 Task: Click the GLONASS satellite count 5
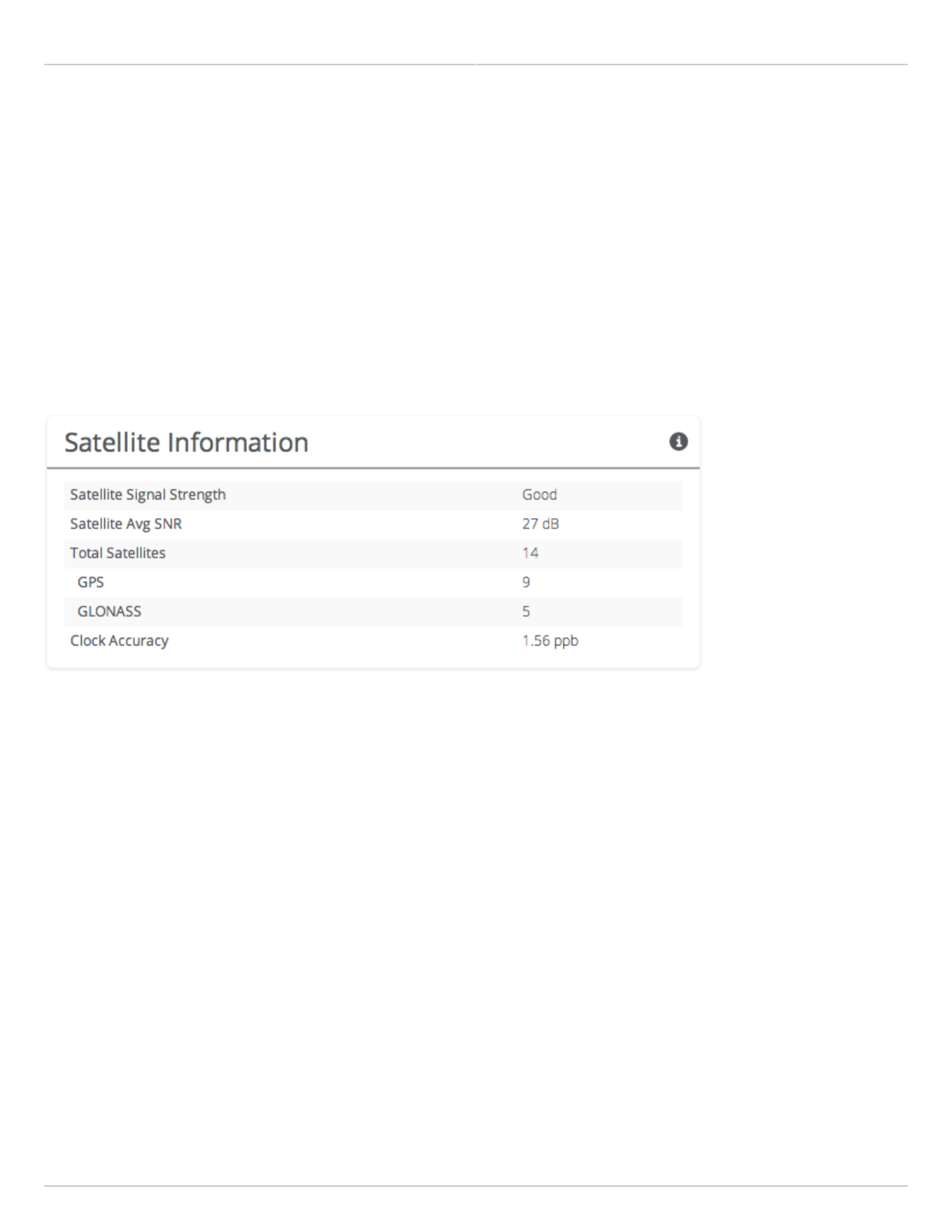pyautogui.click(x=527, y=611)
